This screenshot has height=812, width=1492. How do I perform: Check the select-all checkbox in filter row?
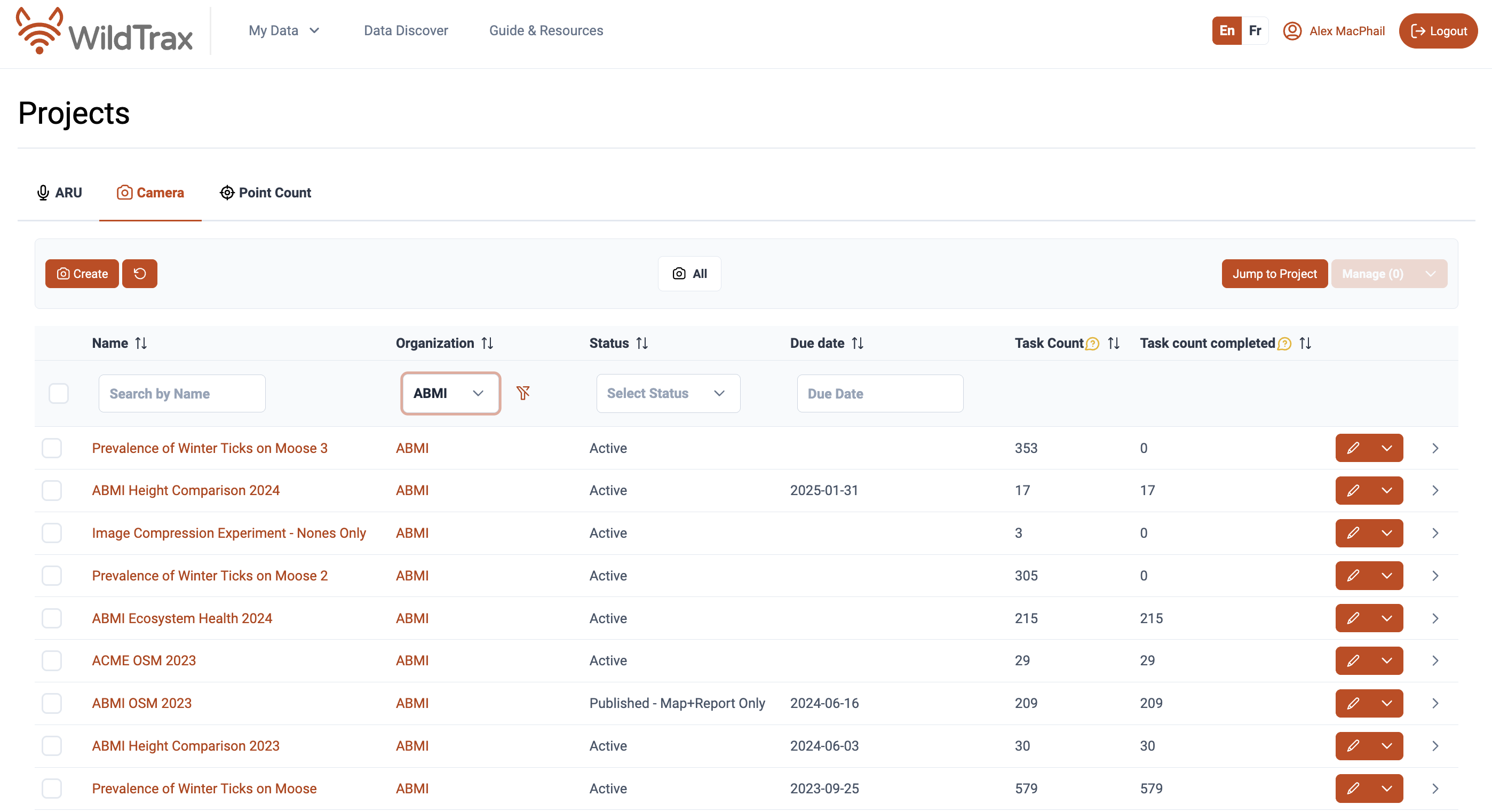click(x=59, y=393)
